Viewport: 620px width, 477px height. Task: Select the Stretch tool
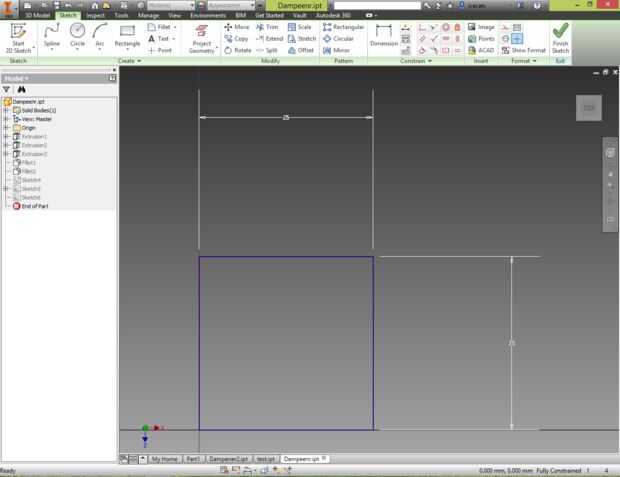coord(302,39)
